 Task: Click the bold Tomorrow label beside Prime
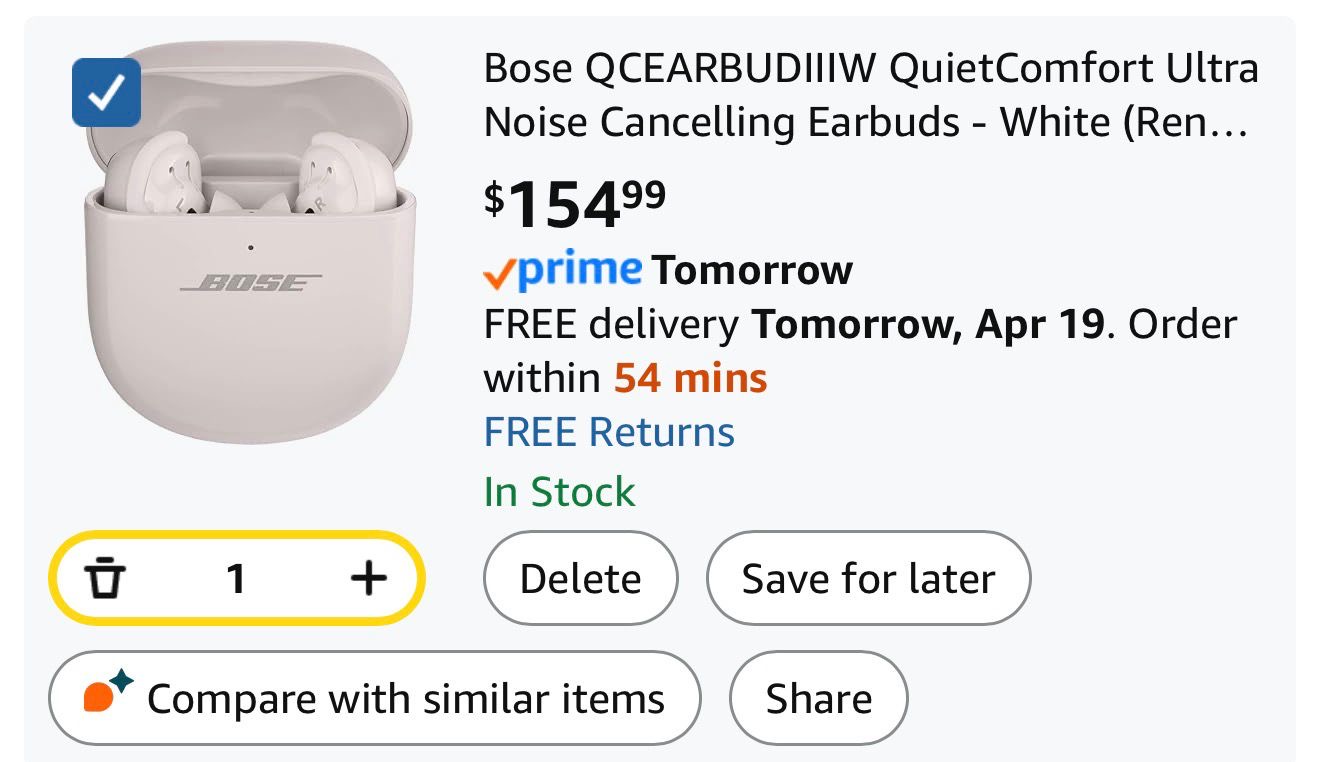(x=752, y=270)
